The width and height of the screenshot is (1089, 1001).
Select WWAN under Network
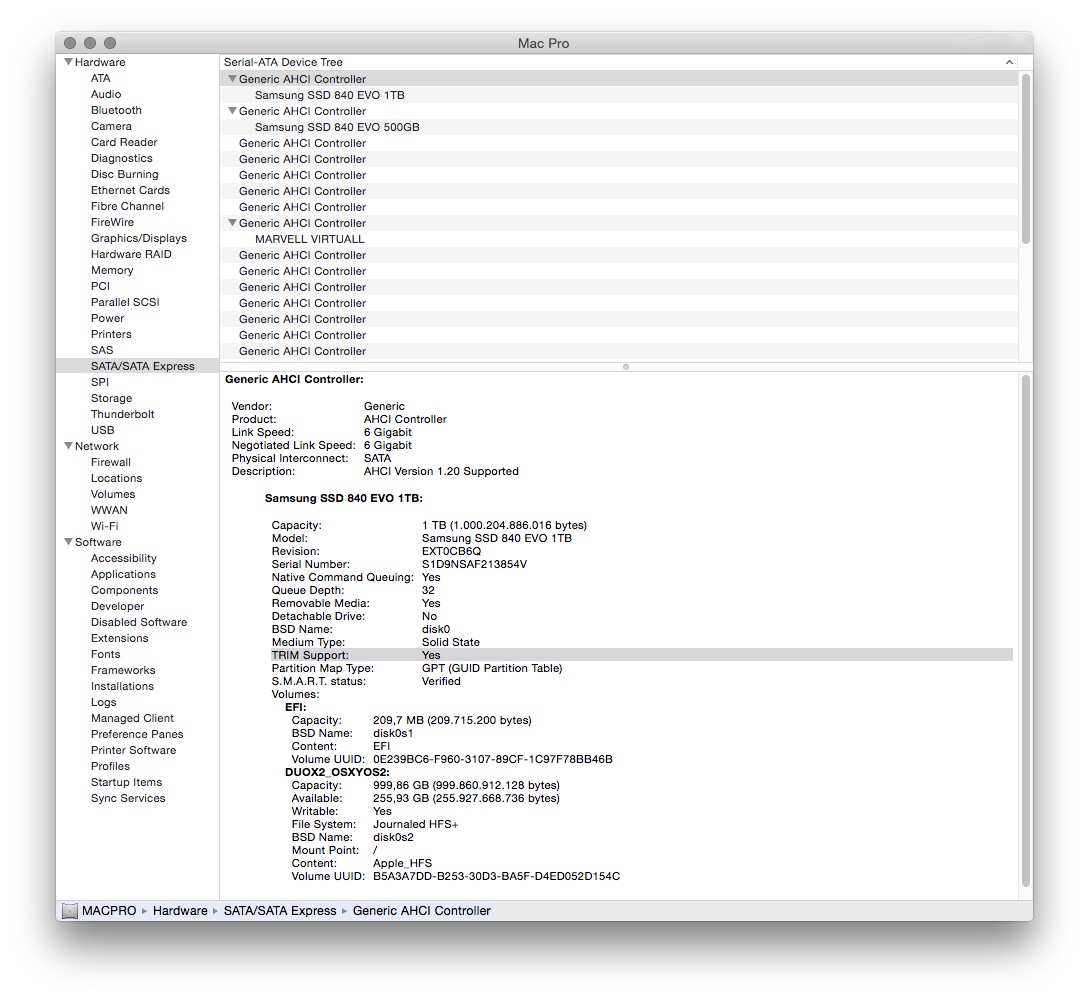[x=109, y=510]
